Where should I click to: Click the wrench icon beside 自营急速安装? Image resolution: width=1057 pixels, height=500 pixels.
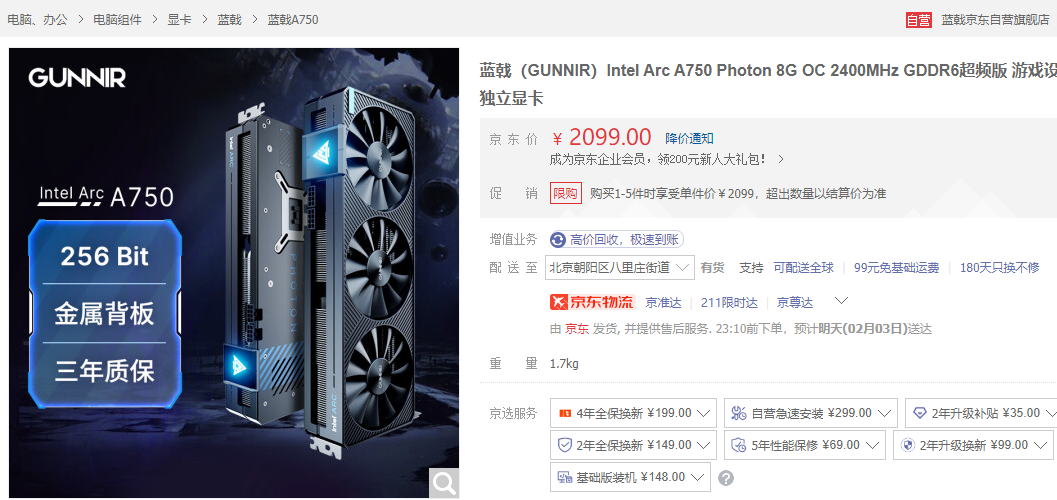point(739,413)
